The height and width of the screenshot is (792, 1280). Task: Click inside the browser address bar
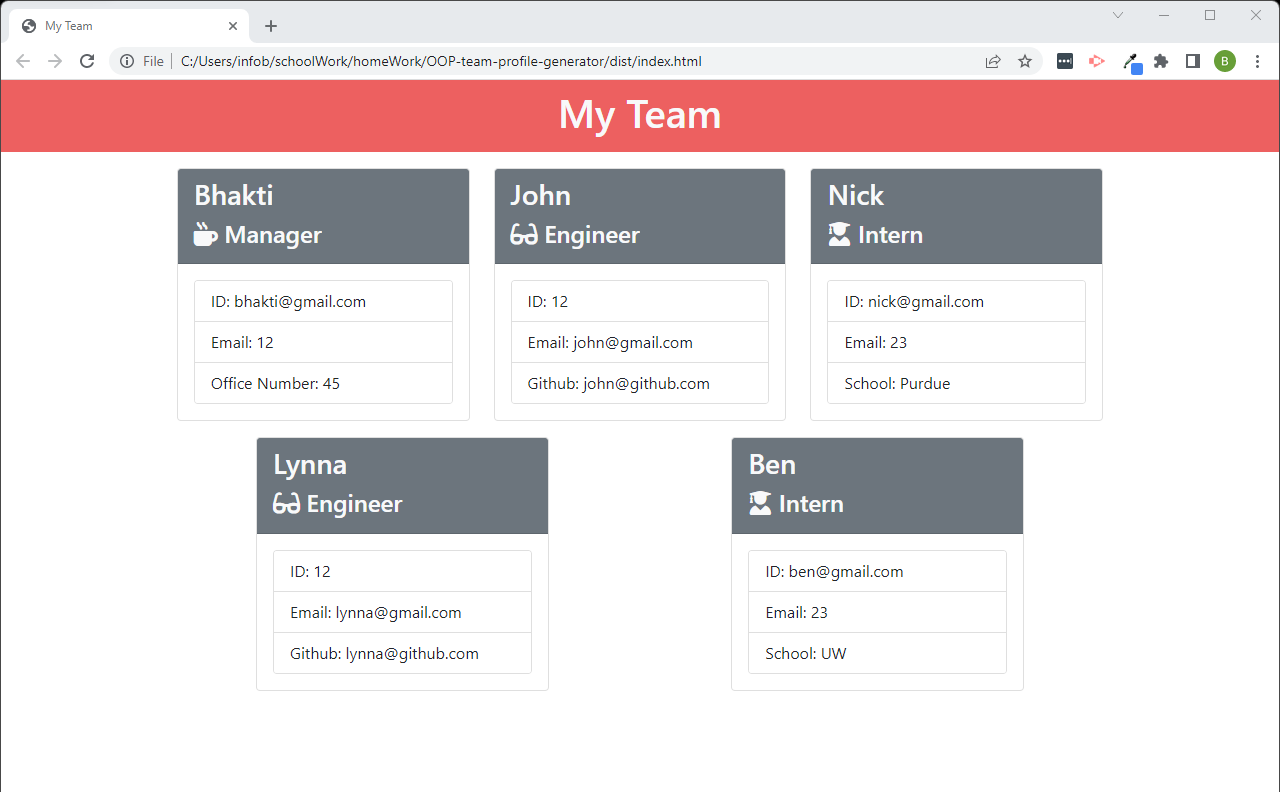tap(500, 61)
